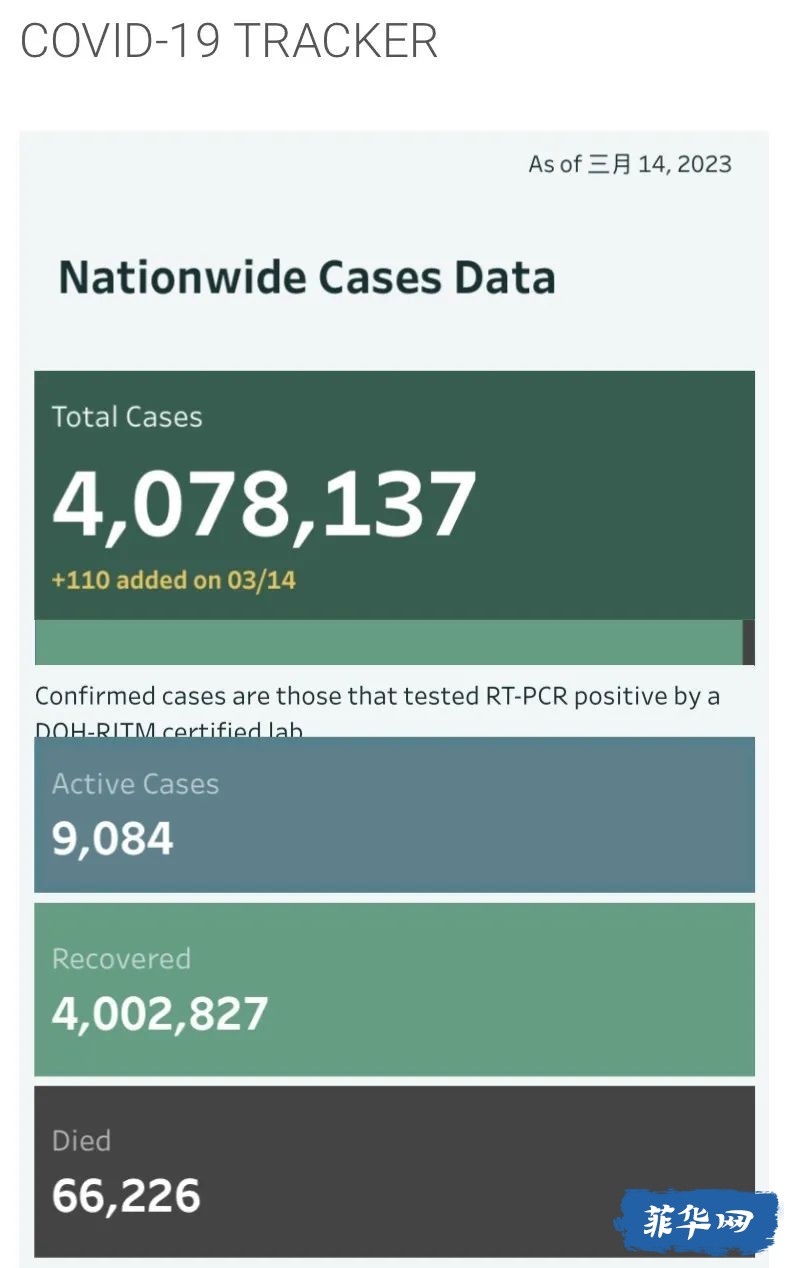789x1268 pixels.
Task: Click the 66,226 deaths figure
Action: tap(126, 1196)
